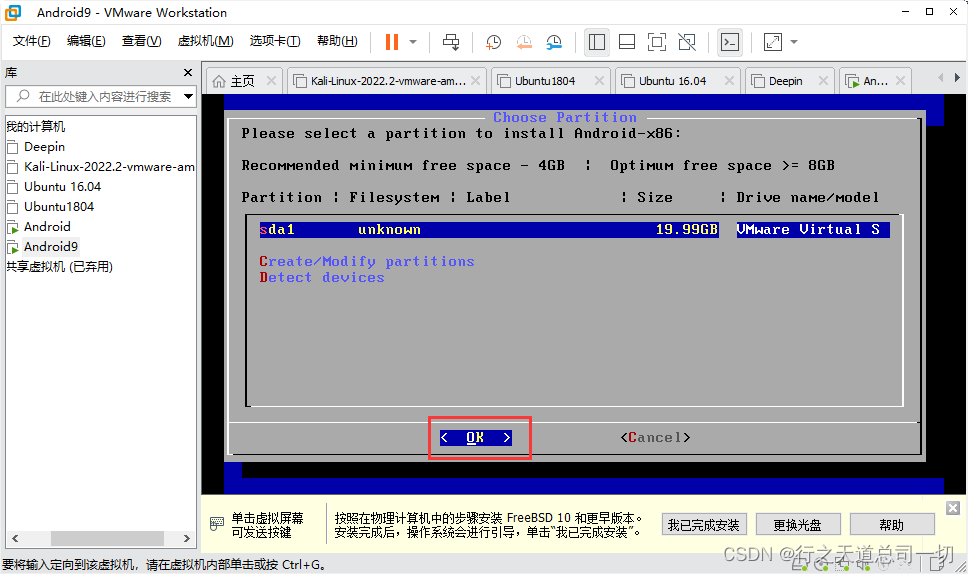Click the 我已完成安装 button
968x574 pixels.
click(704, 525)
